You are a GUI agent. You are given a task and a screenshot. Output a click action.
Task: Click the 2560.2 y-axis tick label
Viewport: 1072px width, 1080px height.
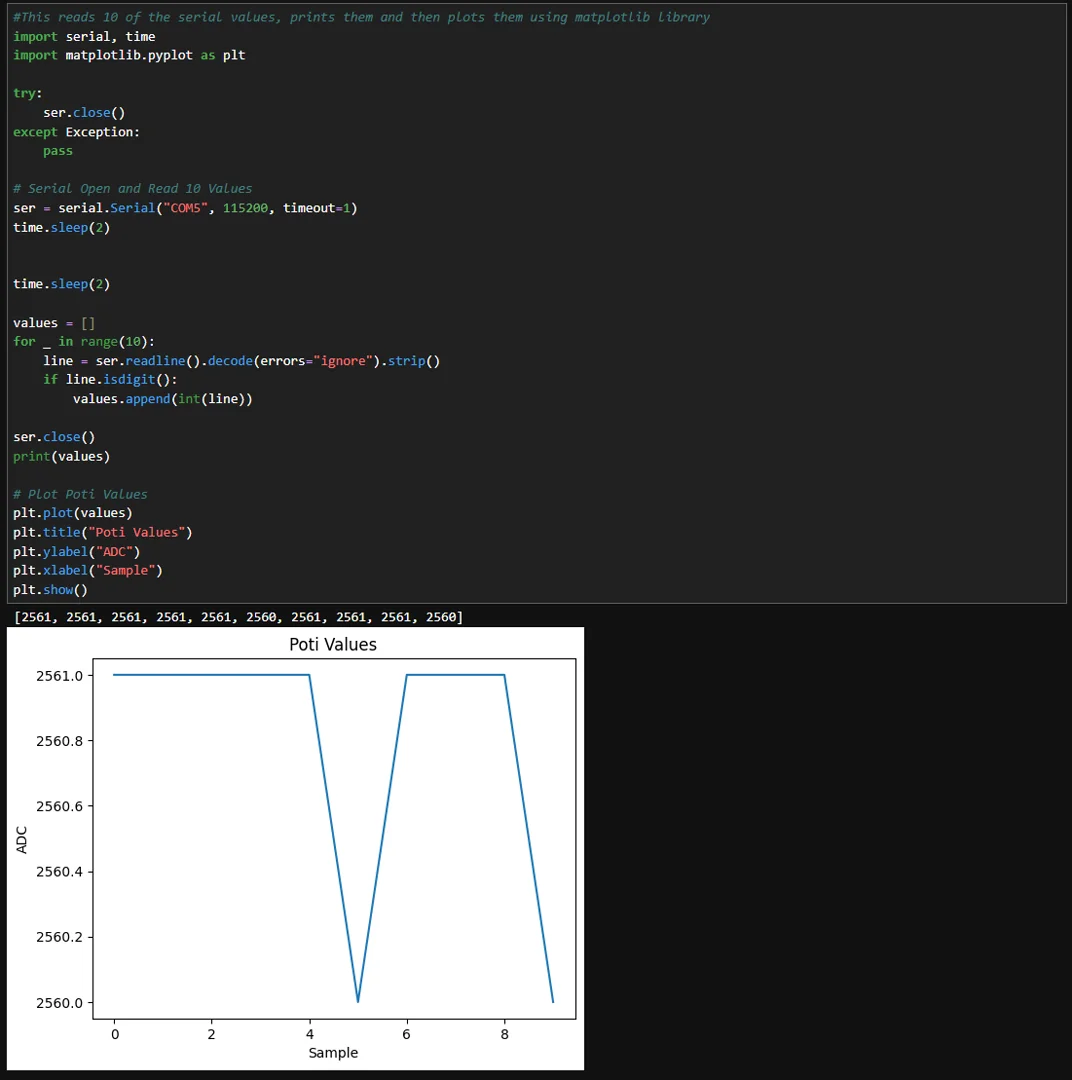(59, 937)
